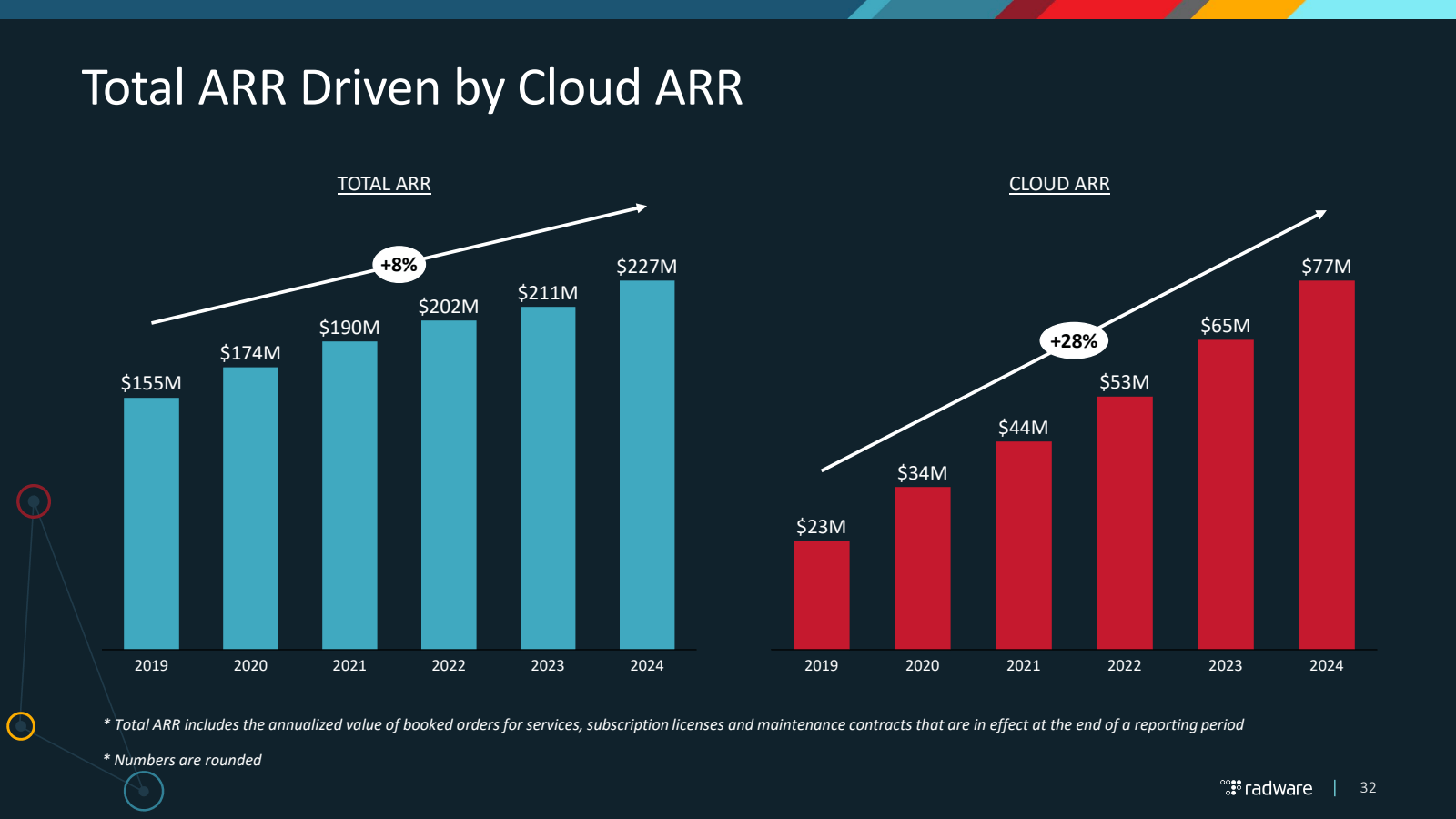Select the $23M value label

821,527
